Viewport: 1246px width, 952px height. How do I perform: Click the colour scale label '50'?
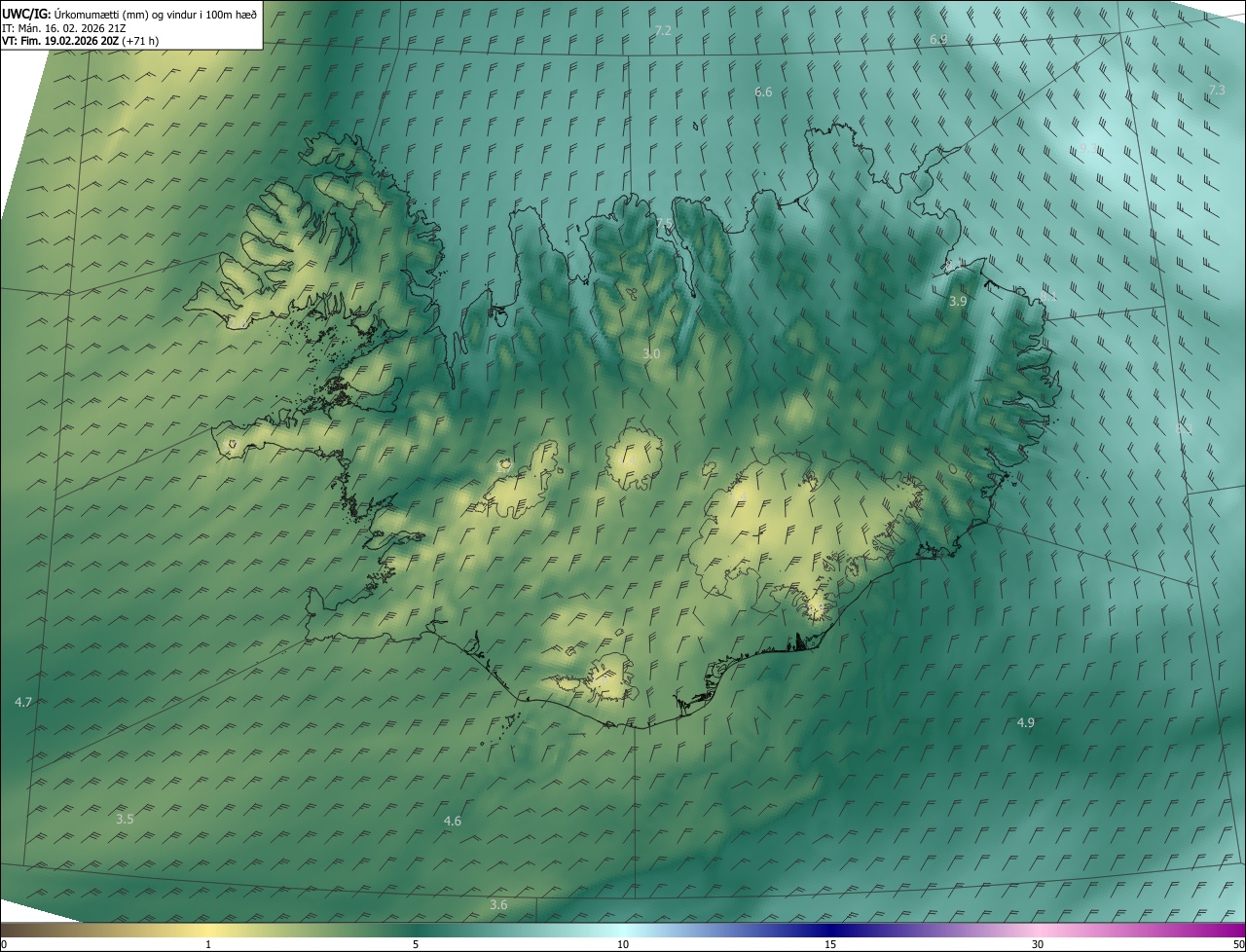(1238, 944)
